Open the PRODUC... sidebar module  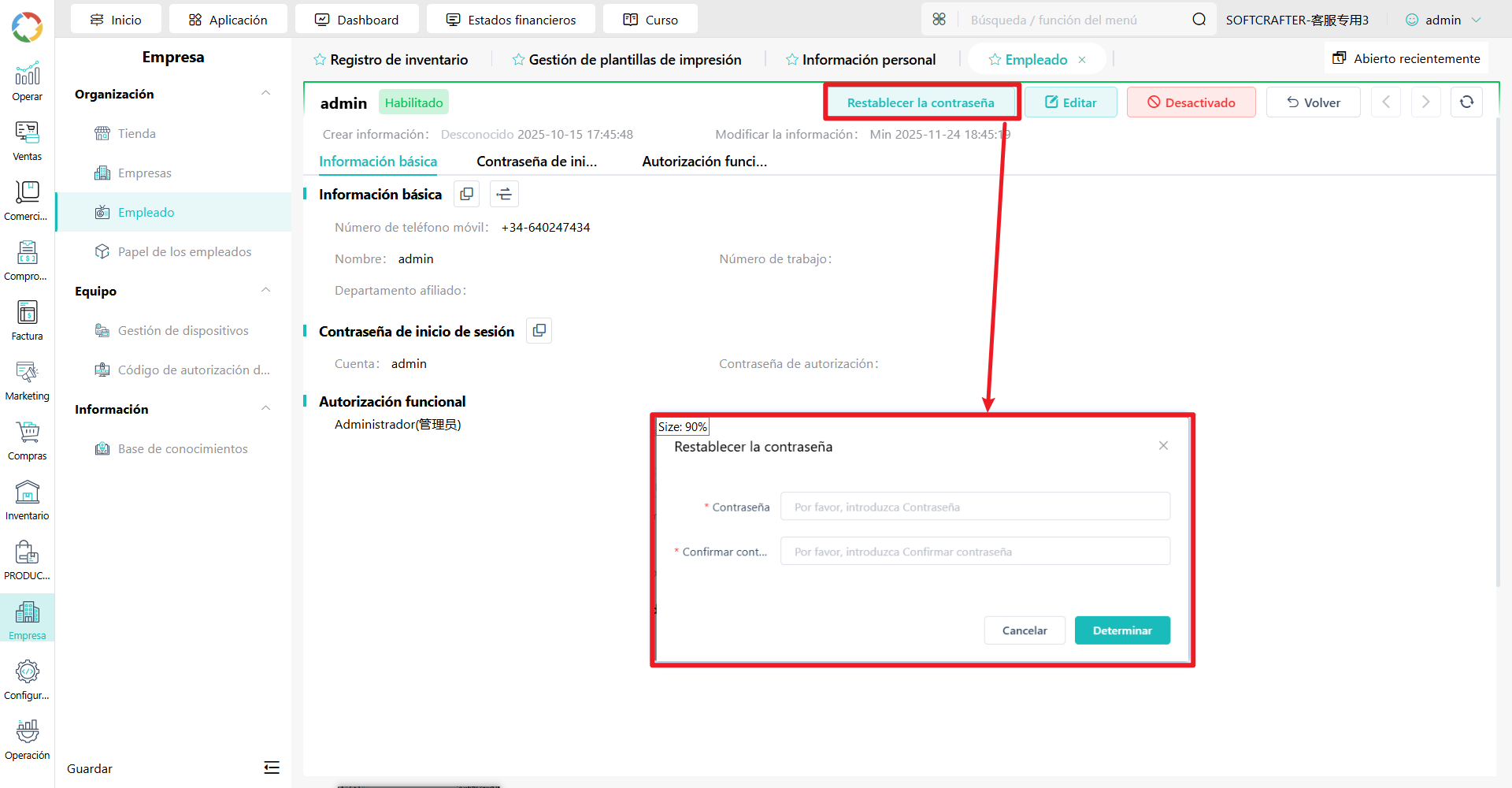28,561
